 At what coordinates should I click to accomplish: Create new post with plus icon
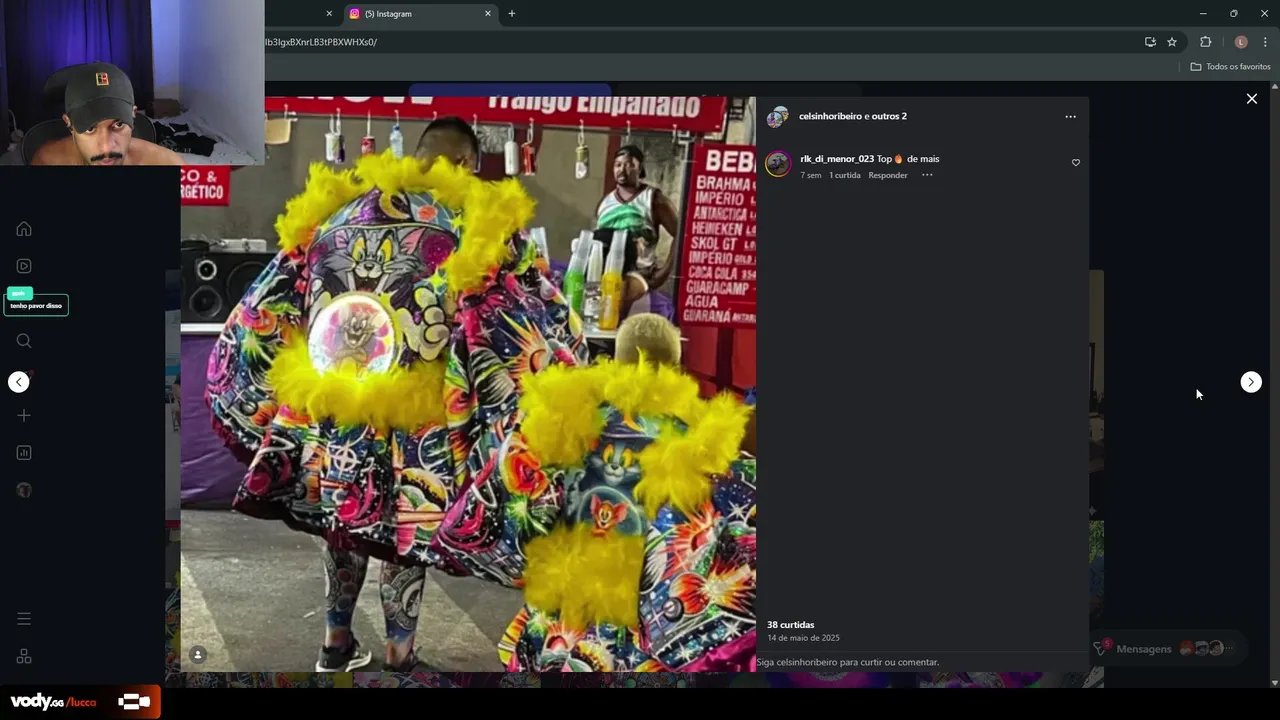coord(24,415)
